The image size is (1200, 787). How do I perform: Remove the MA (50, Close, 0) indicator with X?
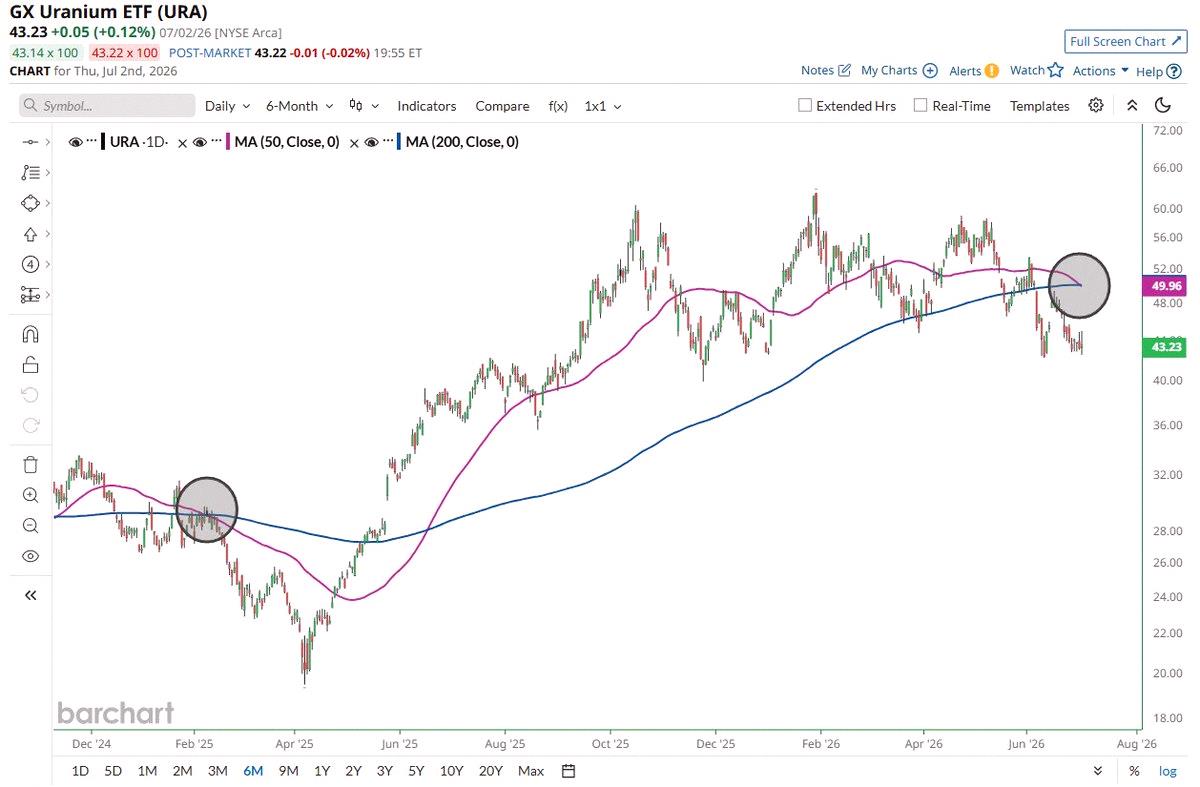352,143
